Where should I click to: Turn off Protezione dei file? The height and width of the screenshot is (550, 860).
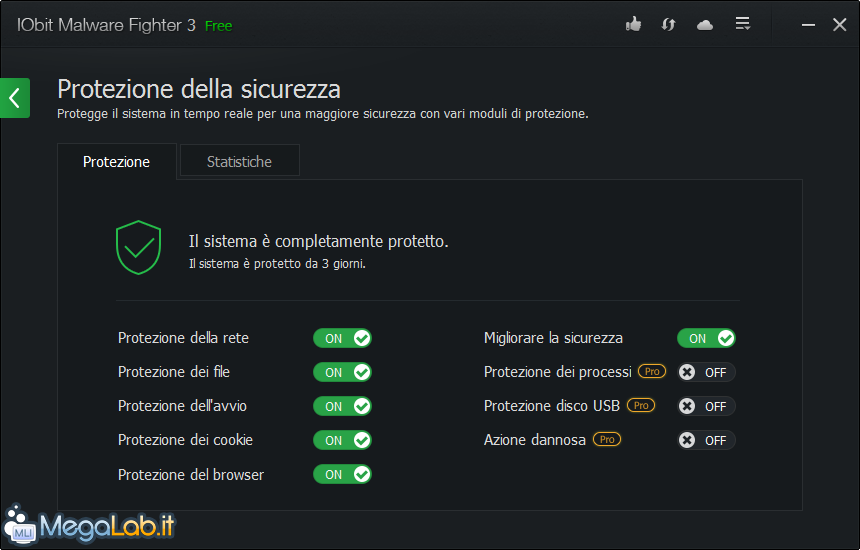342,372
